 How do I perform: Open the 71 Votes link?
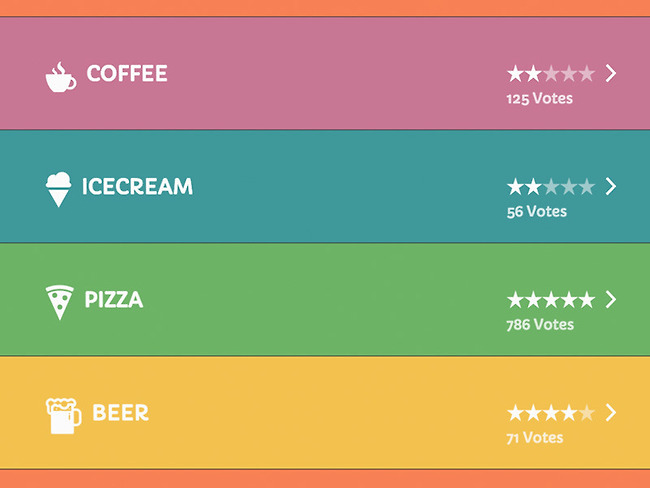(x=534, y=438)
